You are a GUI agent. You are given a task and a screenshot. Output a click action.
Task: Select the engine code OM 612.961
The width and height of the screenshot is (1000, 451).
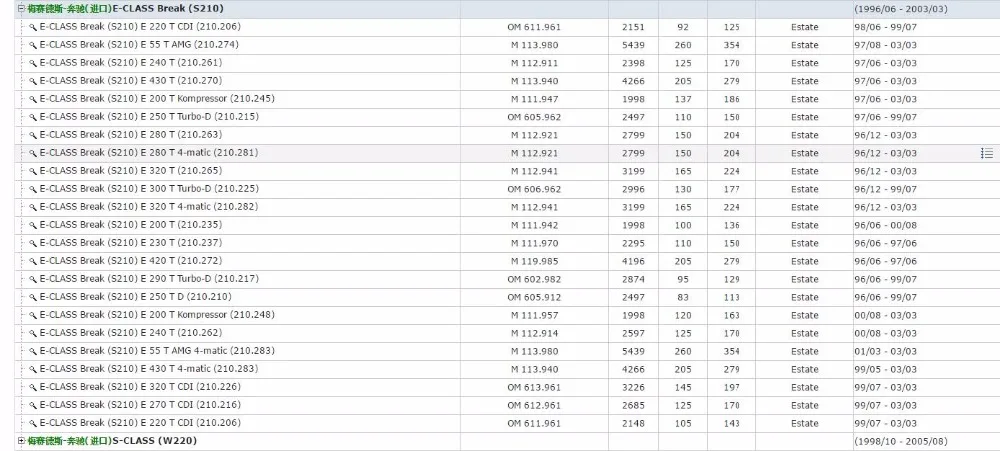pyautogui.click(x=534, y=405)
